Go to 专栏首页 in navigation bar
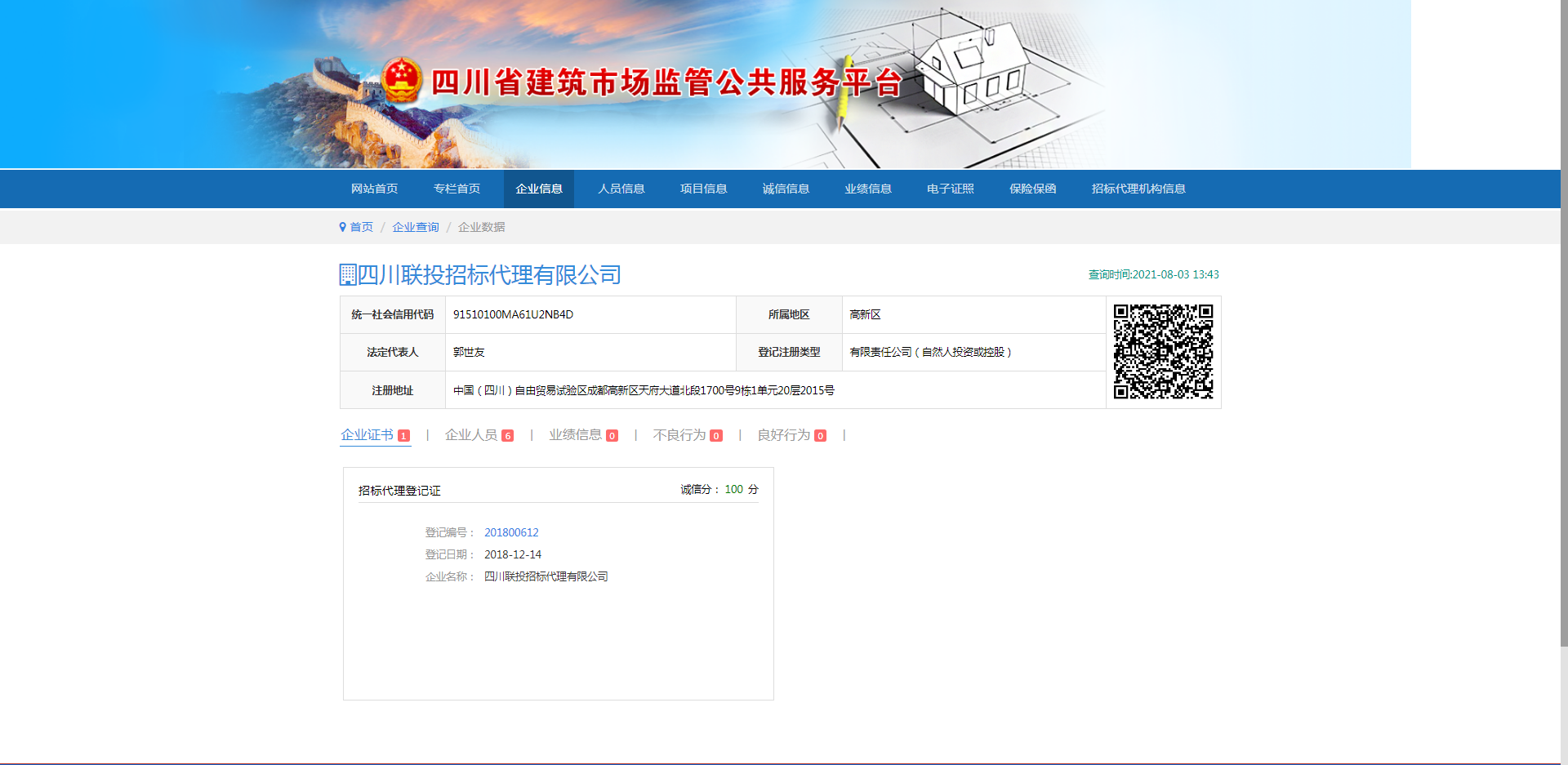The image size is (1568, 765). 457,189
